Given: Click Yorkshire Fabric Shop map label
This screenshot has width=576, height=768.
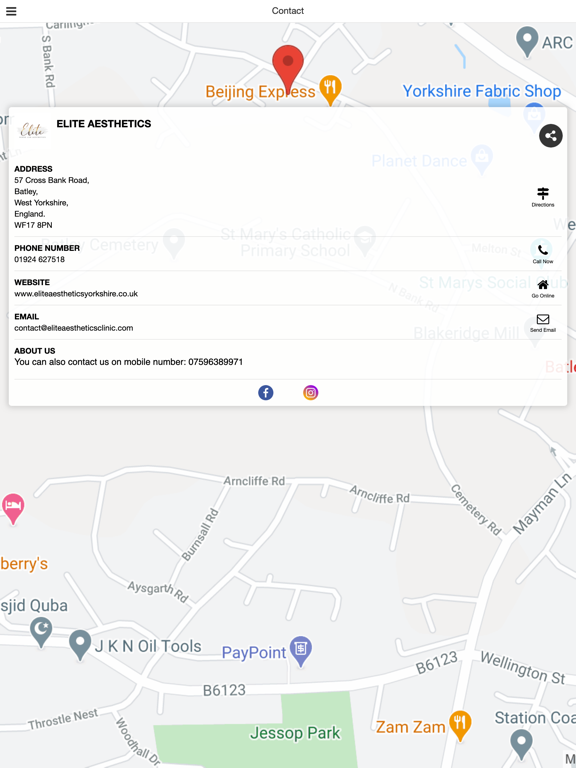Looking at the screenshot, I should tap(481, 91).
